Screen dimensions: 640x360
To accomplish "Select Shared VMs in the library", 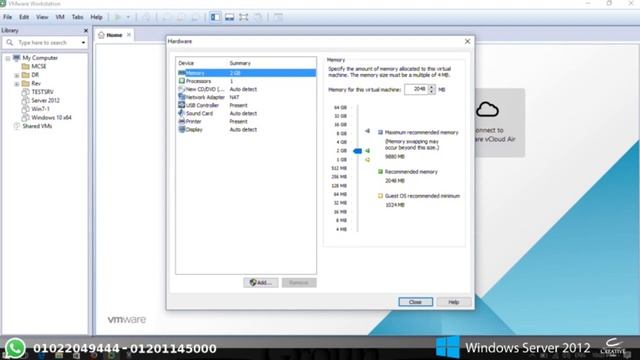I will tap(37, 126).
